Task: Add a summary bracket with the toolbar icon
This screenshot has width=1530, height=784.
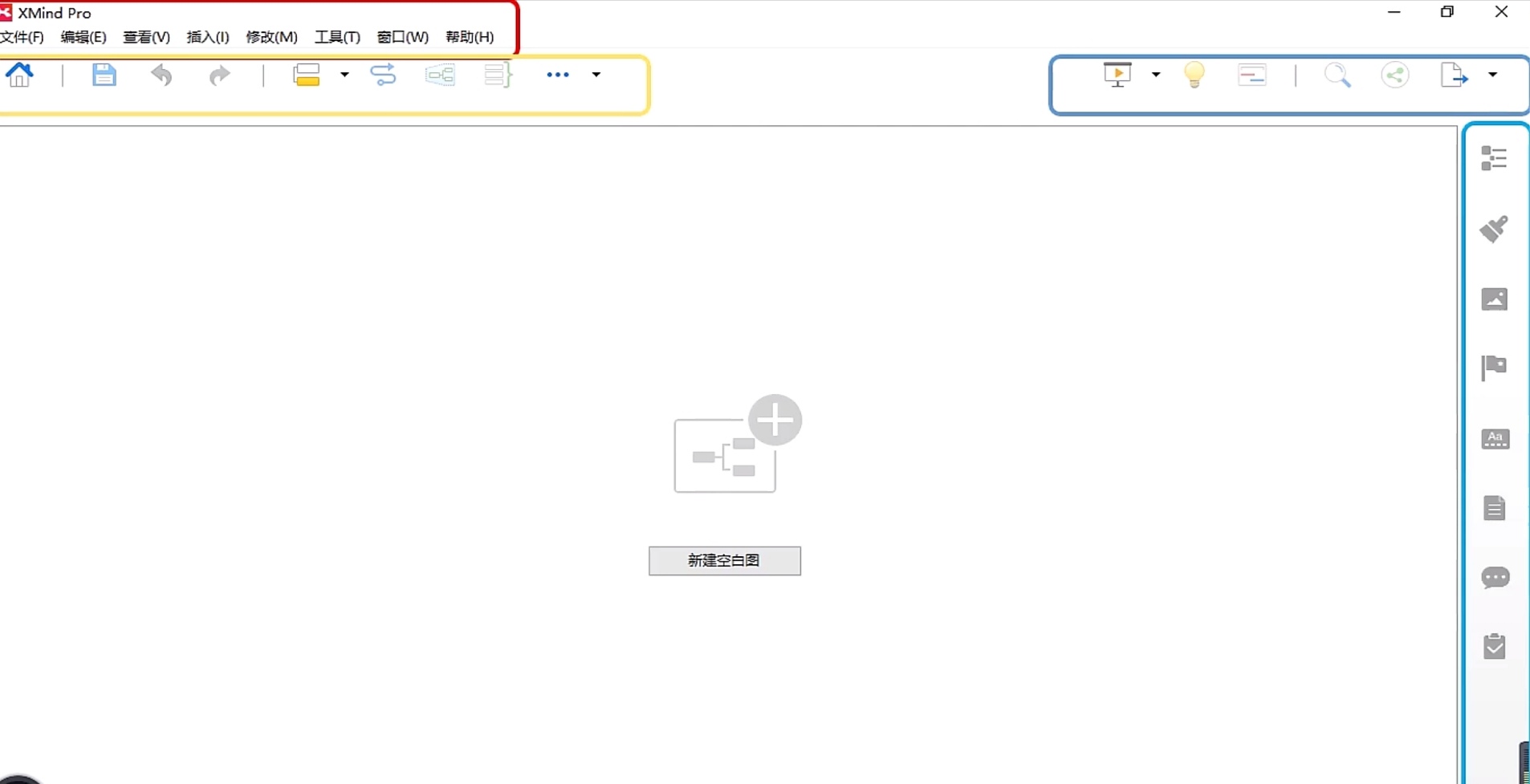Action: coord(498,75)
